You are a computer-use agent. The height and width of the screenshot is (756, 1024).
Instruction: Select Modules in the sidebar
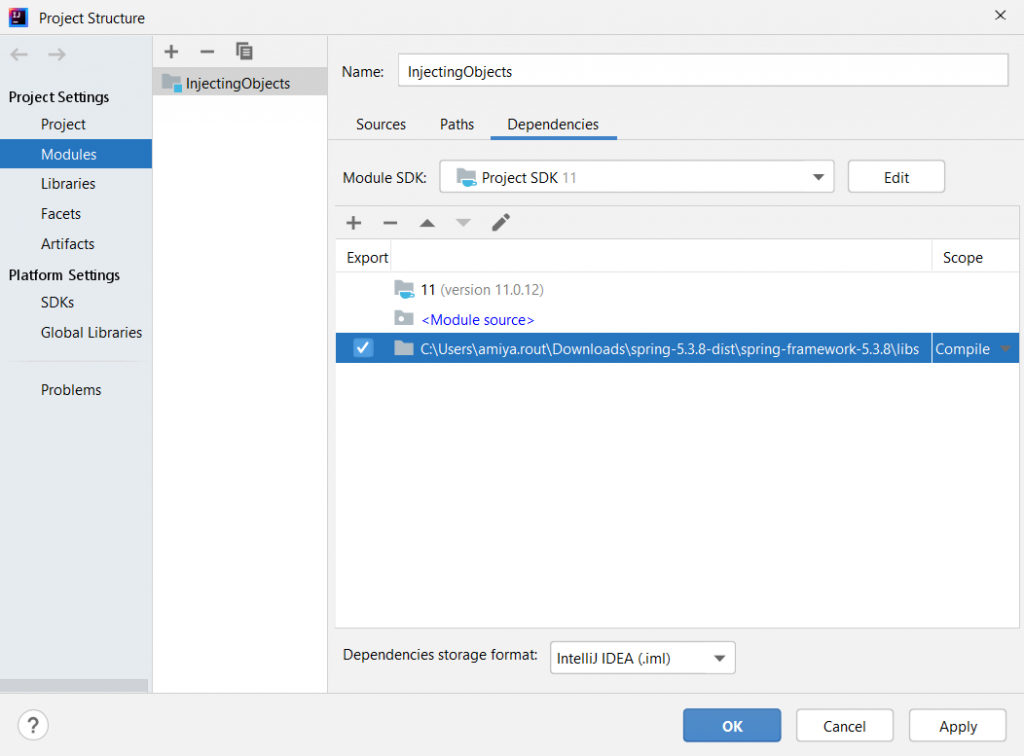coord(76,154)
